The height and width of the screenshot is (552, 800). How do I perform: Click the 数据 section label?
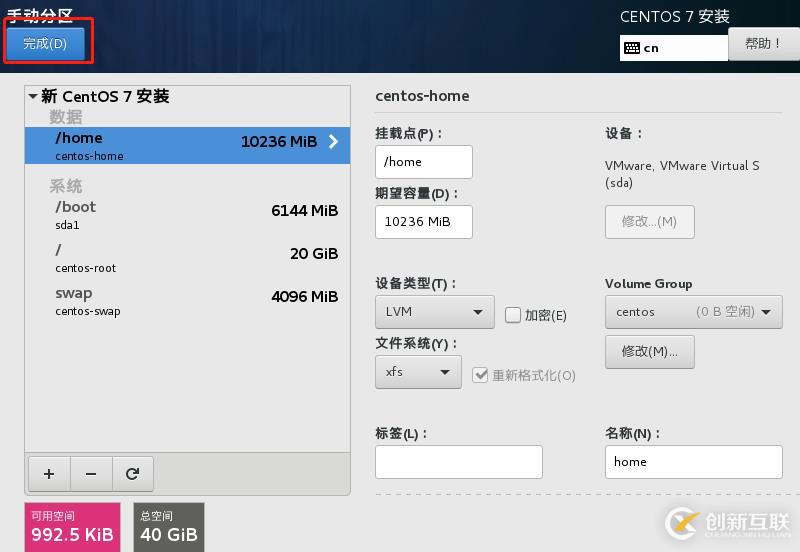pyautogui.click(x=66, y=117)
